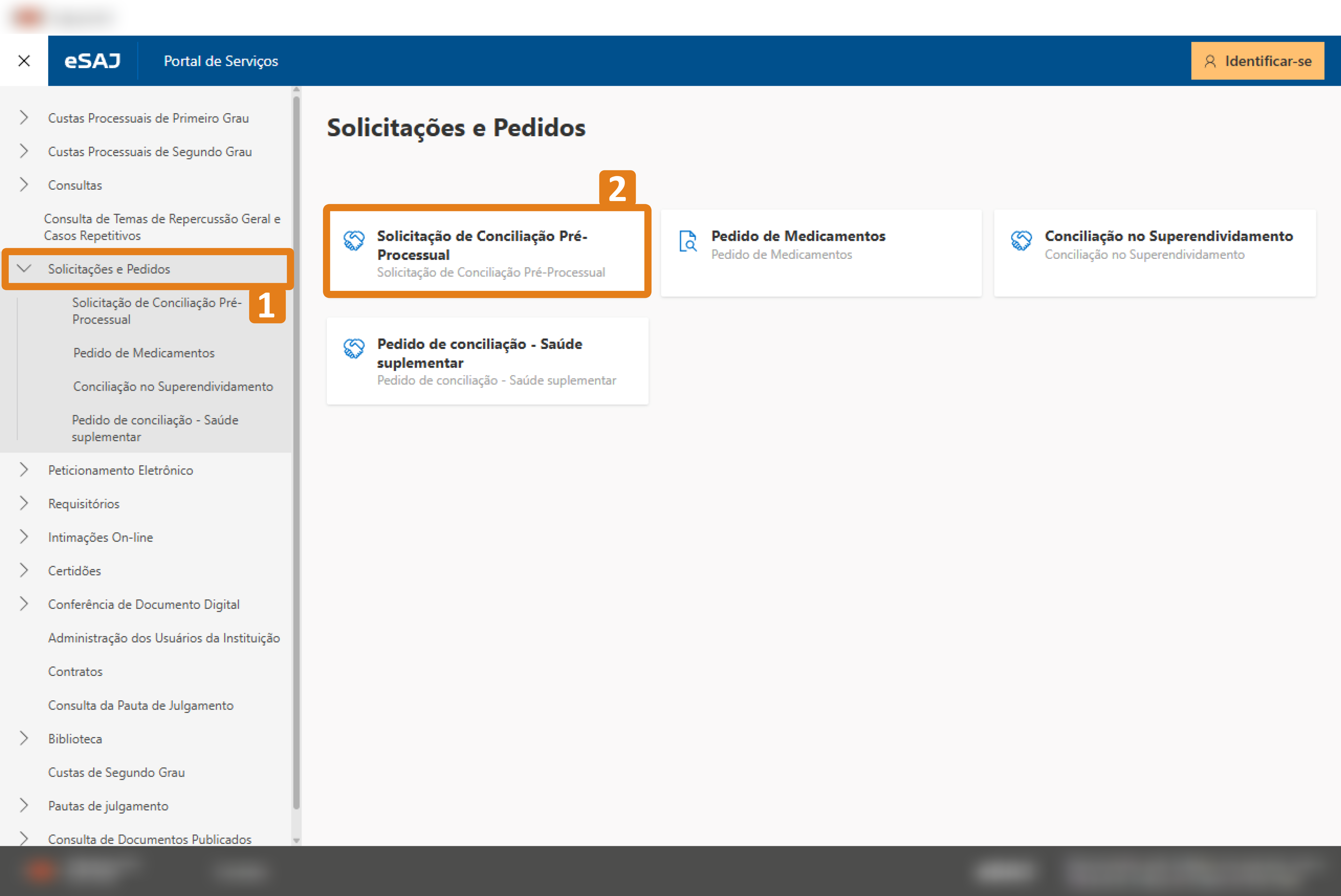
Task: Click handshake icon for Conciliação no Superendividamento card
Action: (x=1021, y=240)
